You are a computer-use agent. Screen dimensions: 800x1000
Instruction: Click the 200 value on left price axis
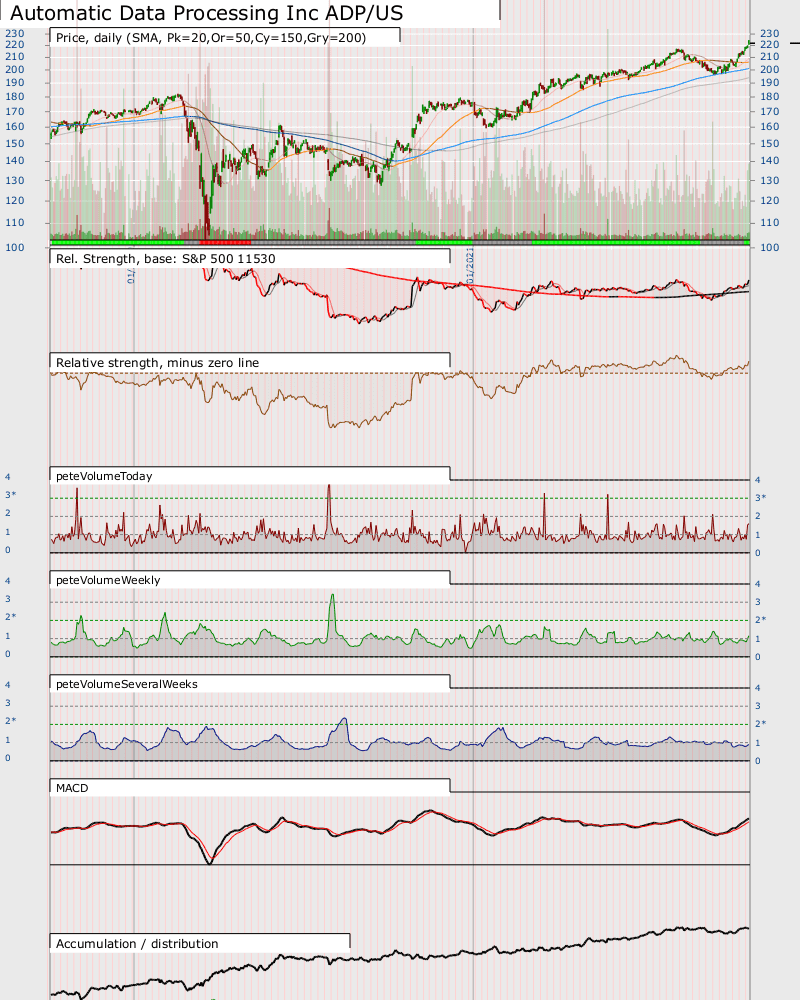[15, 70]
